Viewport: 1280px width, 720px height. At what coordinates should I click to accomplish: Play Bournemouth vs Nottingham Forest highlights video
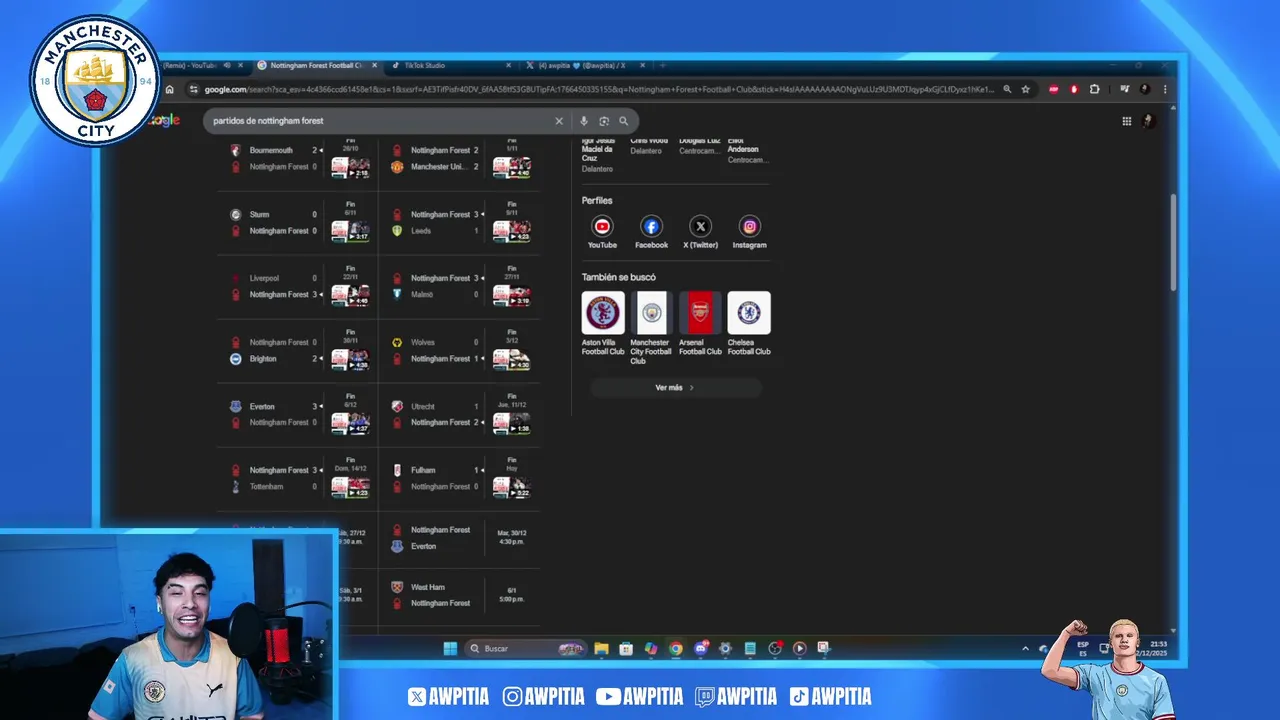[351, 167]
